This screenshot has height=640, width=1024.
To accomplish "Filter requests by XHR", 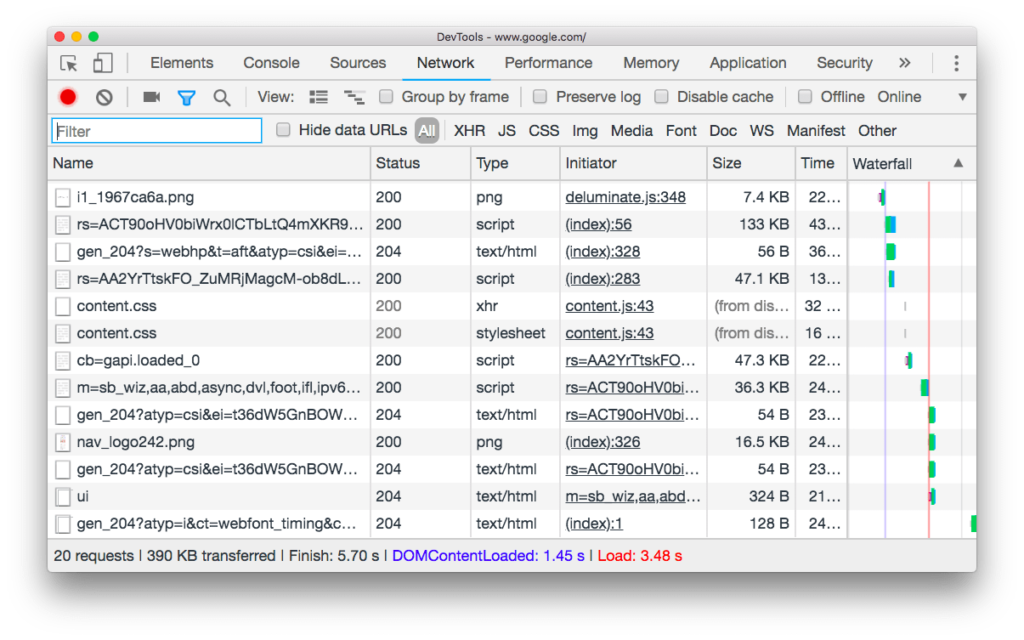I will click(x=470, y=131).
